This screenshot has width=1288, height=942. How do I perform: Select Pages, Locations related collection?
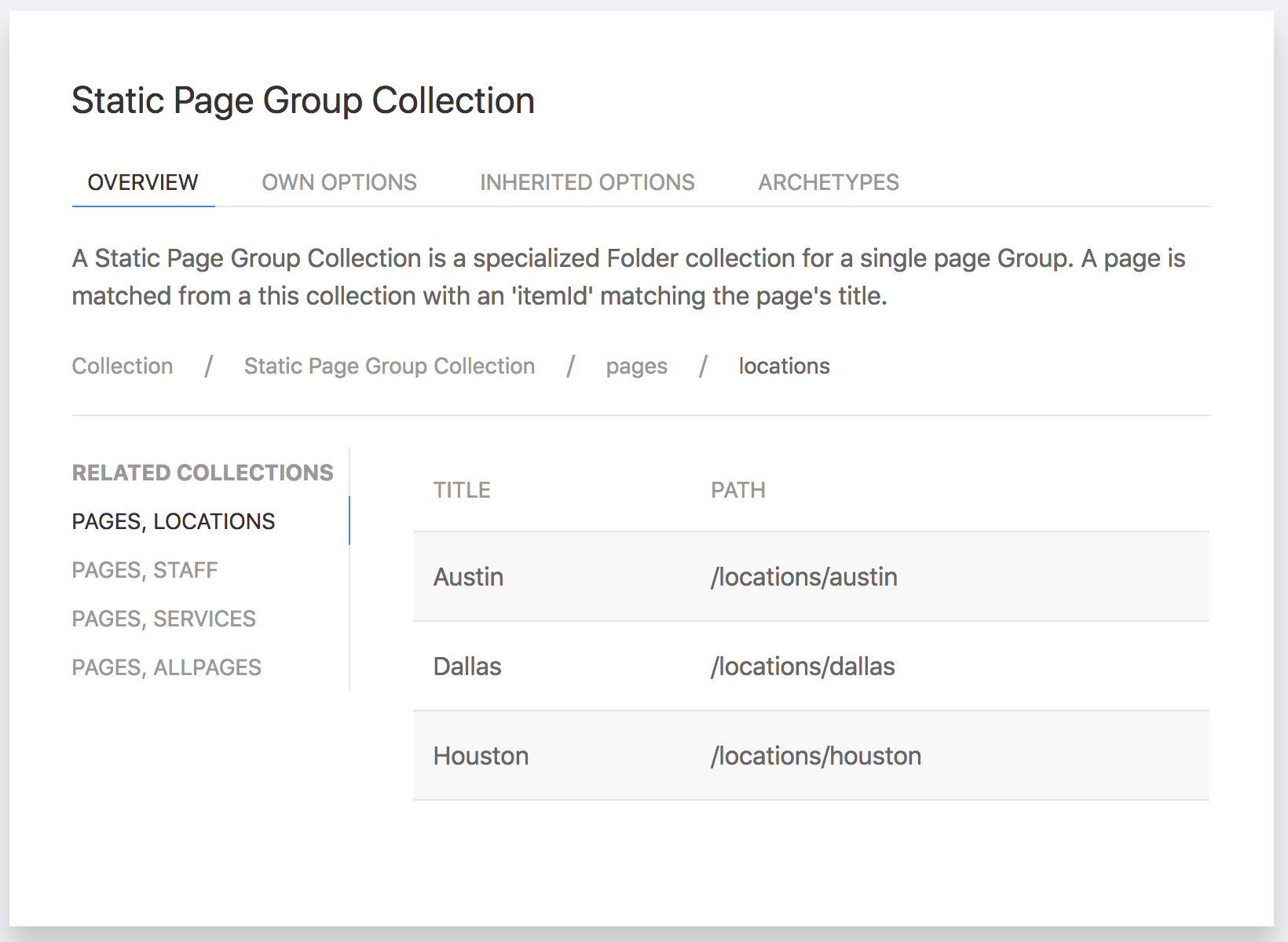(x=174, y=521)
